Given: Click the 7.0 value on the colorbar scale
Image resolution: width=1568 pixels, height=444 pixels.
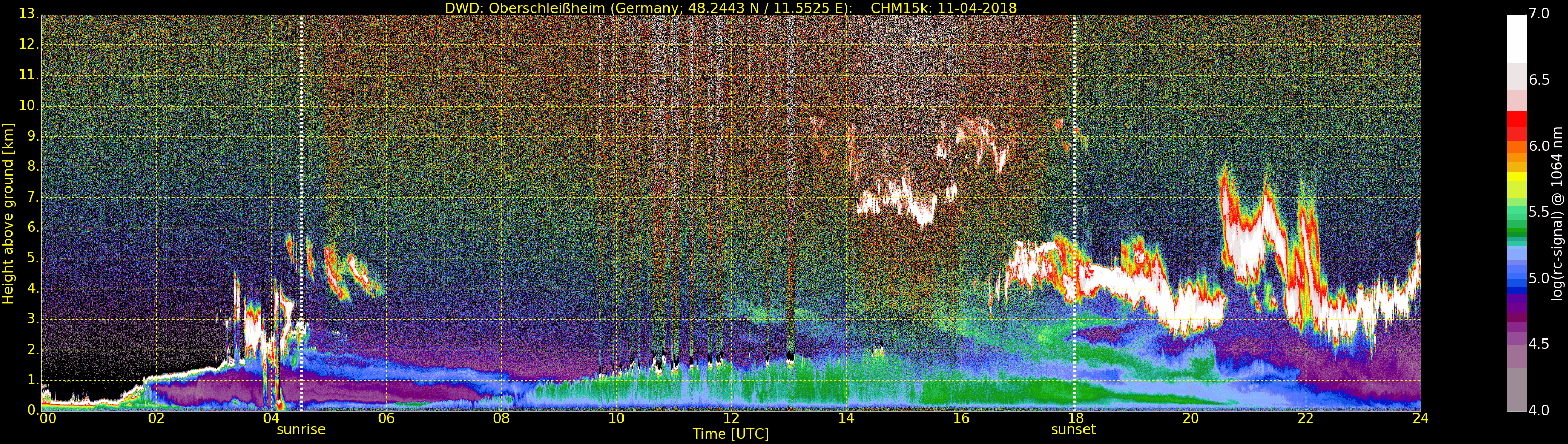Looking at the screenshot, I should click(1539, 14).
